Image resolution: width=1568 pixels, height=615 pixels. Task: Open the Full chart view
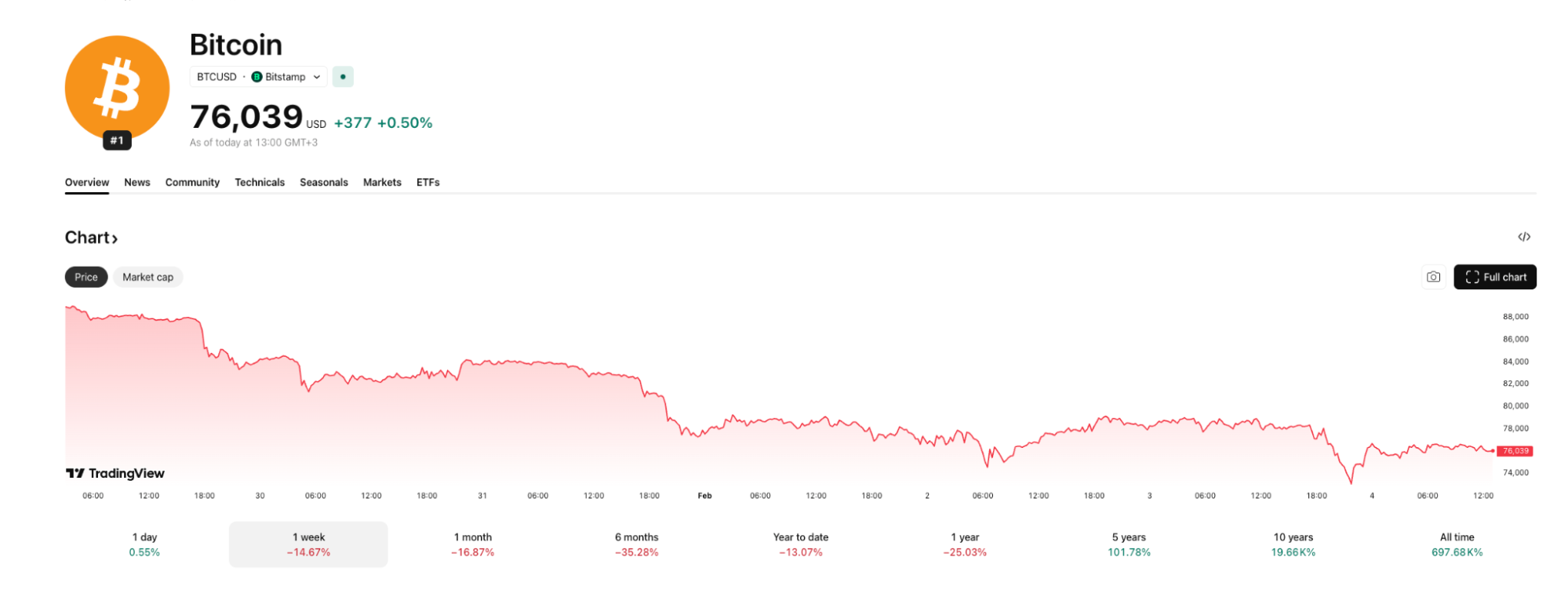click(1494, 277)
